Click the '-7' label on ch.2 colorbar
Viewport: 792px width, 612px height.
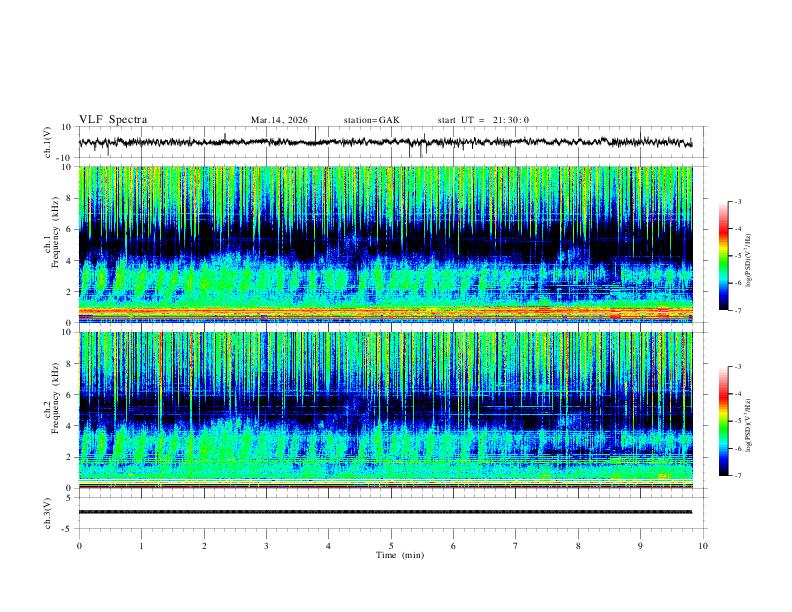click(x=737, y=476)
